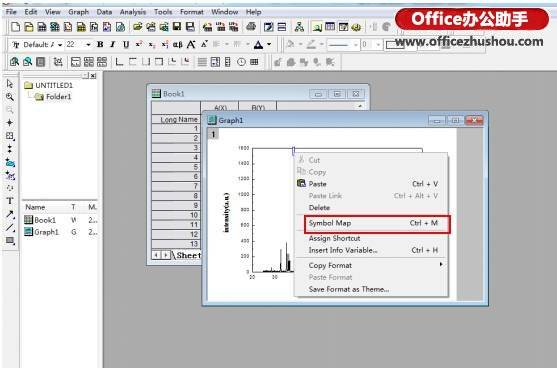The width and height of the screenshot is (557, 368).
Task: Select the Arrow drawing tool
Action: (10, 214)
